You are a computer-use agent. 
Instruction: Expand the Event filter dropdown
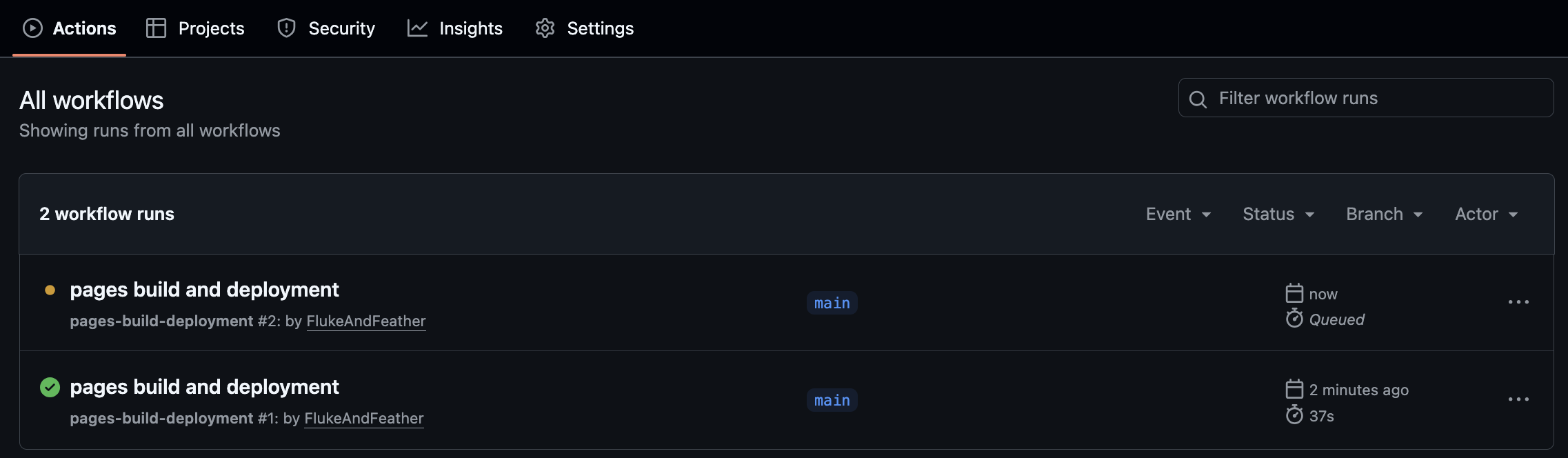pyautogui.click(x=1178, y=215)
